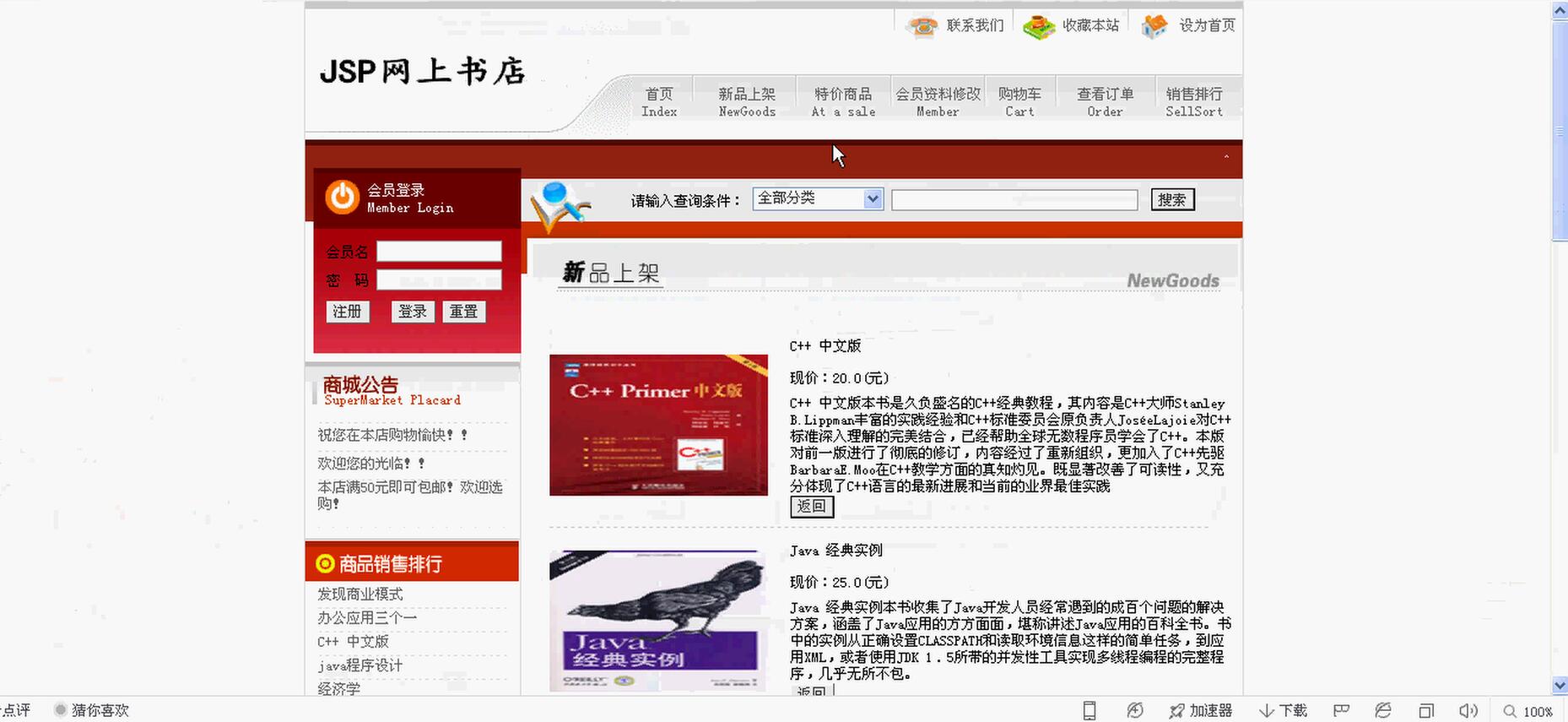Click the 登录 login button

click(x=413, y=312)
